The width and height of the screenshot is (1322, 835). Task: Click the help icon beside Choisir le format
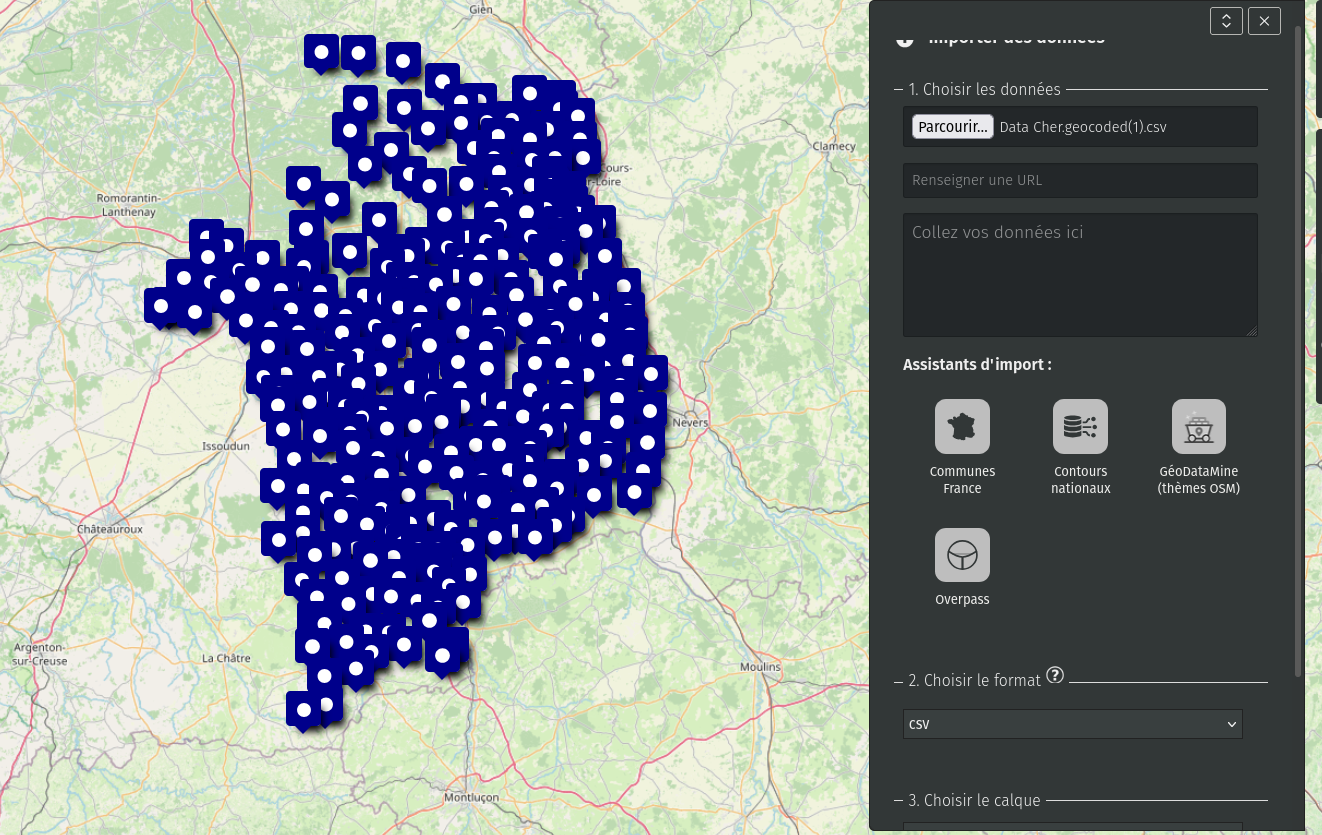[1054, 677]
